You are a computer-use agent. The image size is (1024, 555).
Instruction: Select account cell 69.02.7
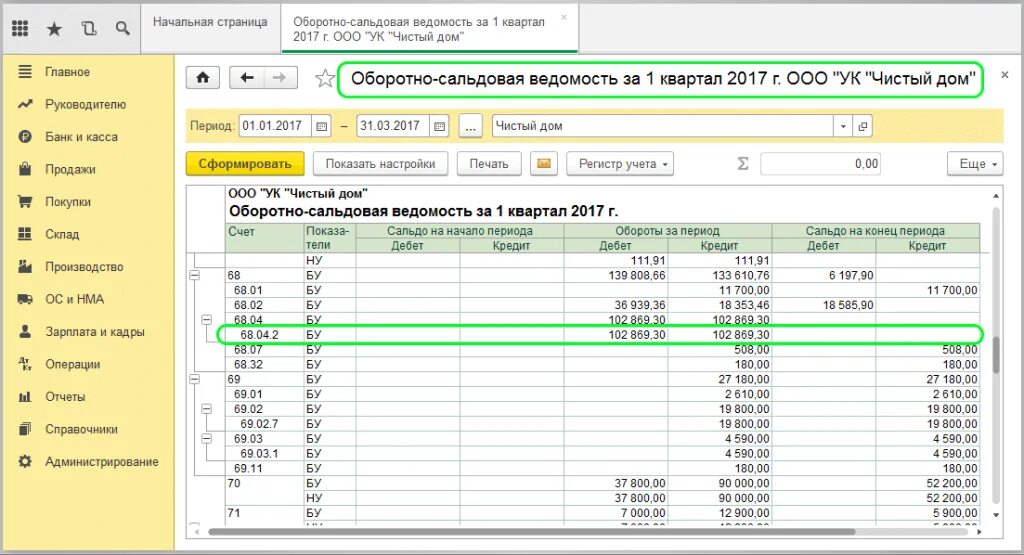pyautogui.click(x=264, y=424)
